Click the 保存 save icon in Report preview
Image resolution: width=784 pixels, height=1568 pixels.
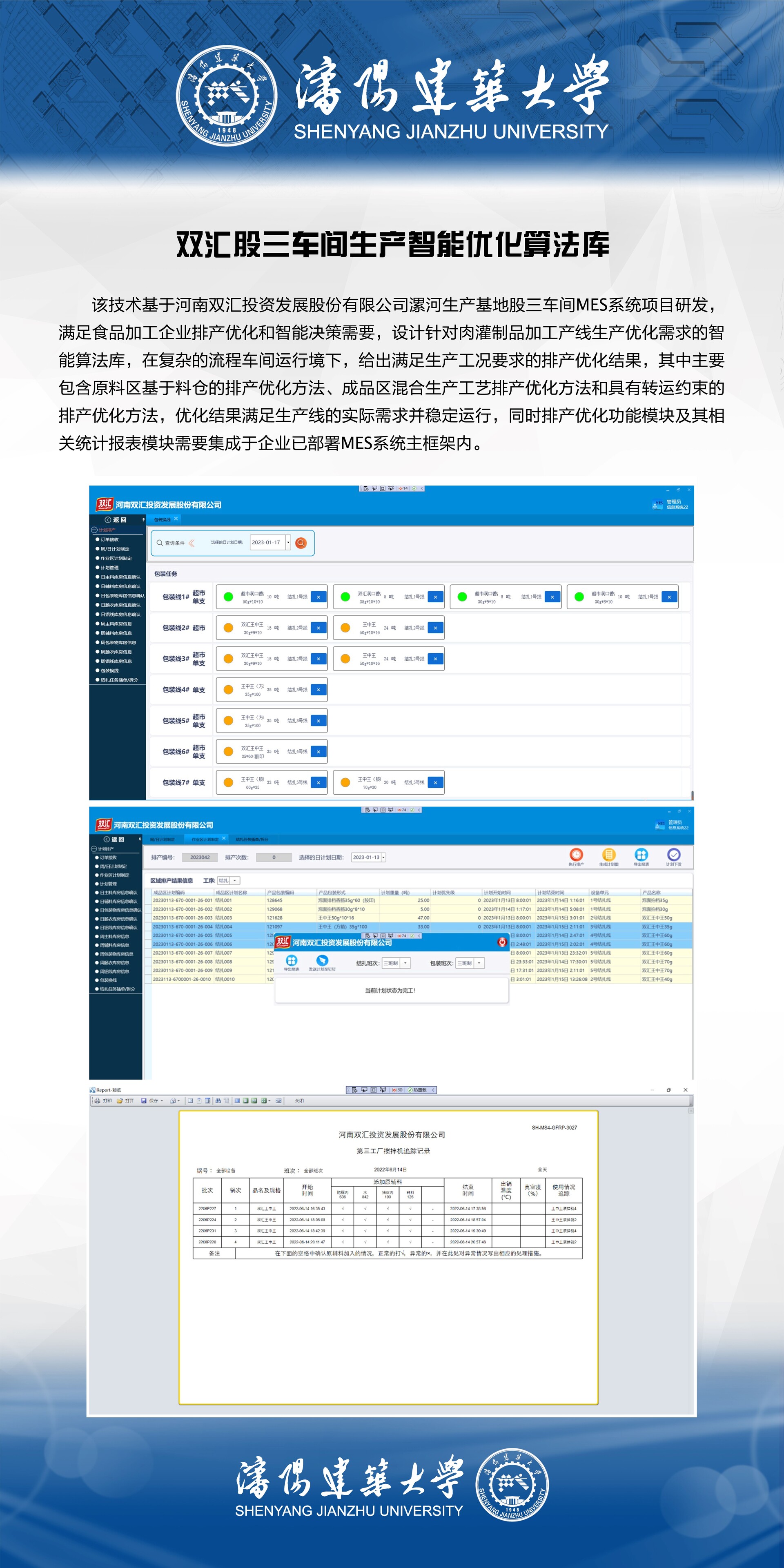coord(144,1100)
